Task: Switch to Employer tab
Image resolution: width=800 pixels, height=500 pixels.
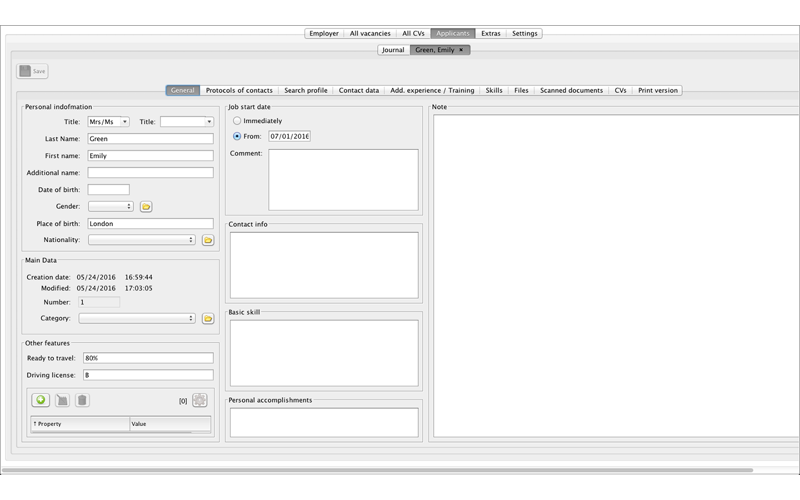Action: tap(324, 33)
